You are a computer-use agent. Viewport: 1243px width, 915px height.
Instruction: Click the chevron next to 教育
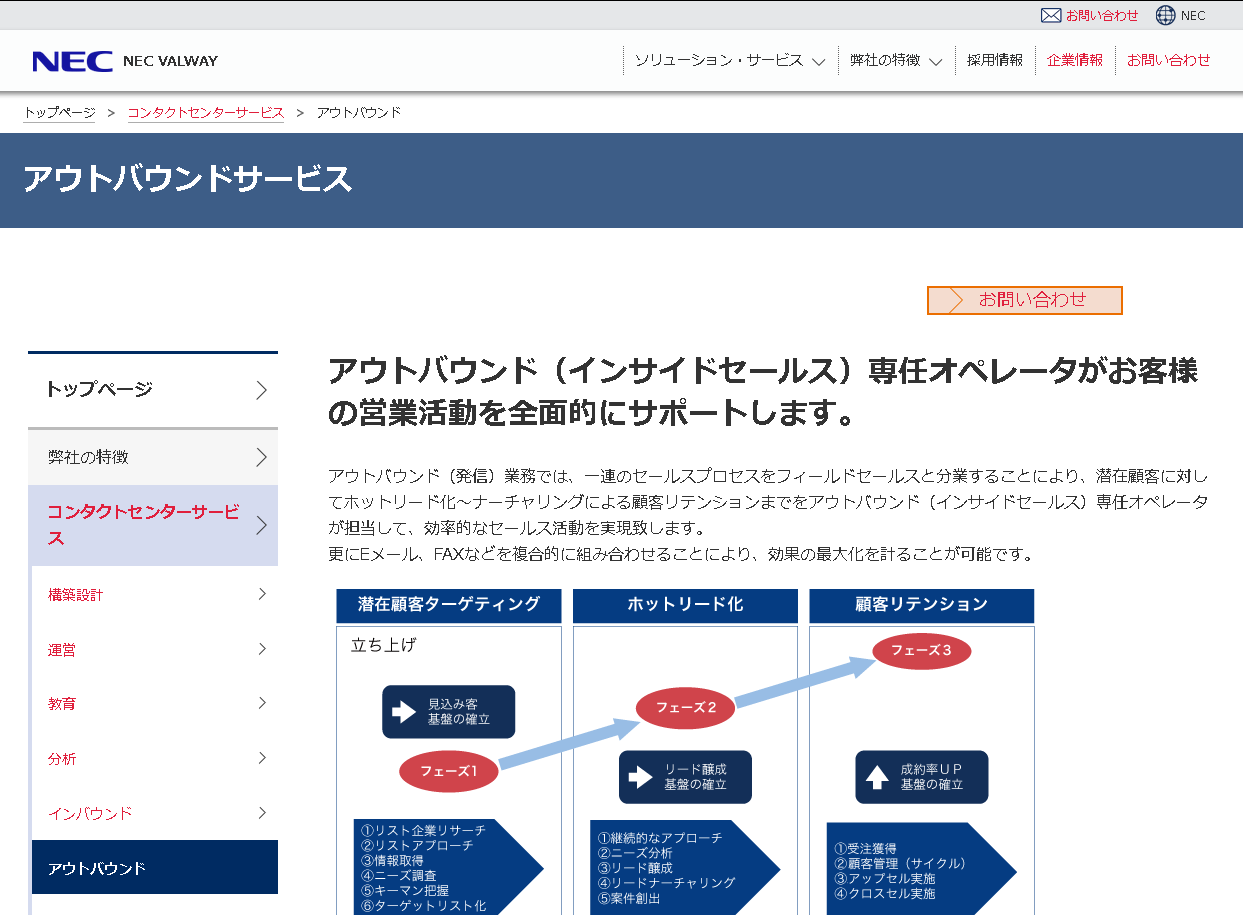coord(262,703)
